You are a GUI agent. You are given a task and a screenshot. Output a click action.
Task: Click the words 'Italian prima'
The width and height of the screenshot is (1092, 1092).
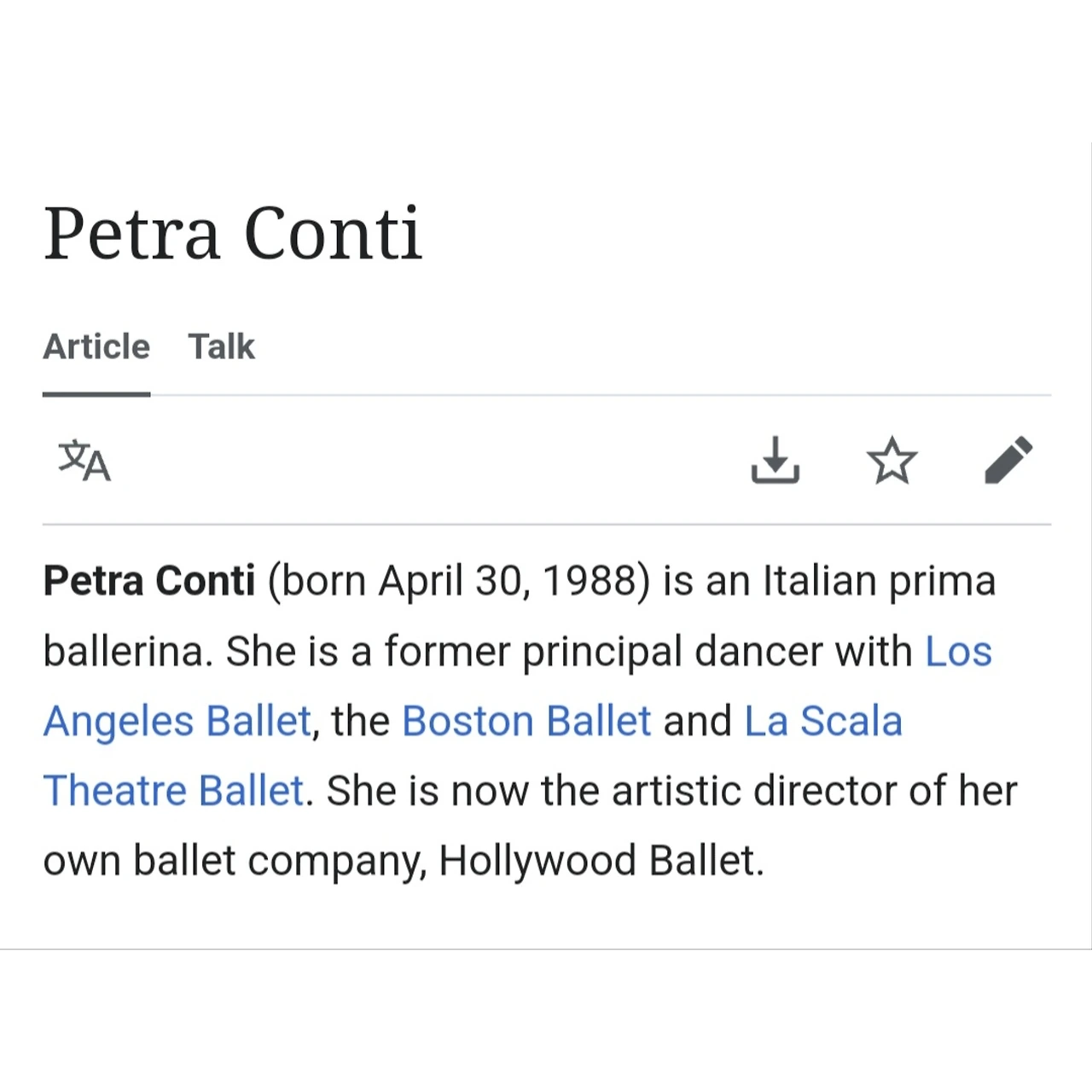click(879, 581)
